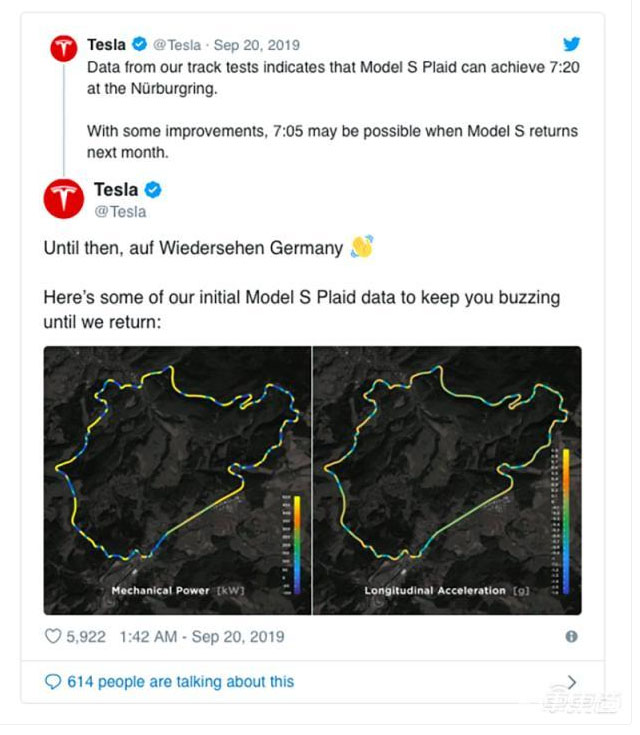Click the parent tweet's Sep 20, 2019 date

256,45
